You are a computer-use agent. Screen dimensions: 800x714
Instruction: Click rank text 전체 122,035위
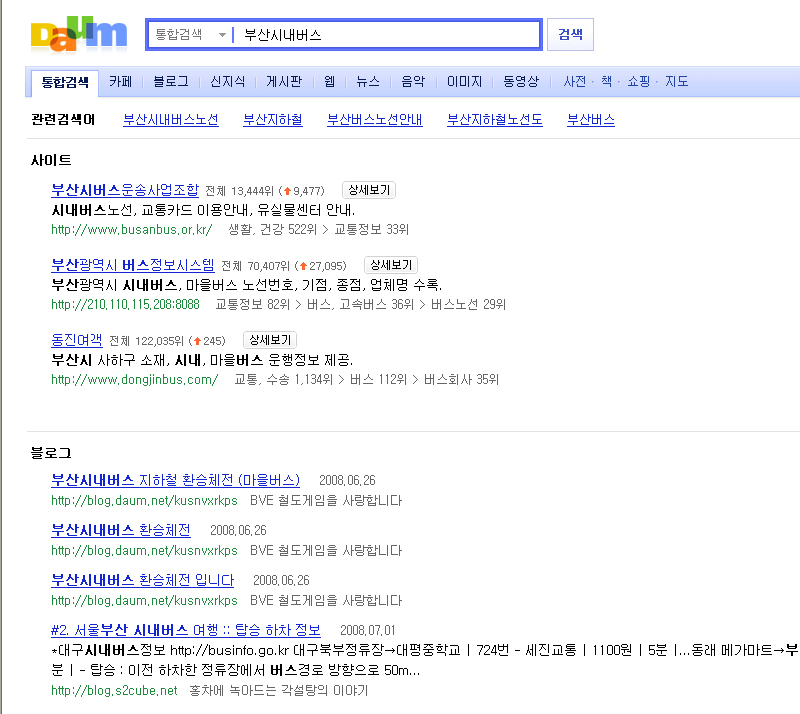146,341
